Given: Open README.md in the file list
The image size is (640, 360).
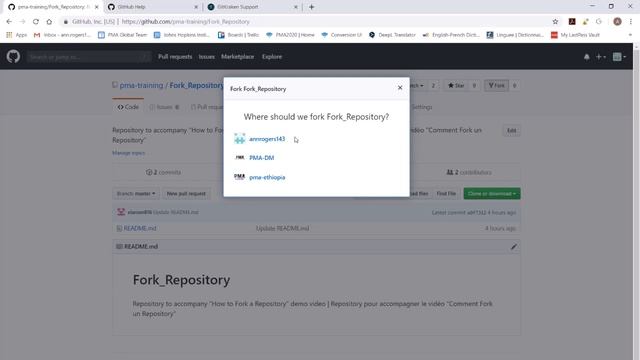Looking at the screenshot, I should (x=140, y=228).
